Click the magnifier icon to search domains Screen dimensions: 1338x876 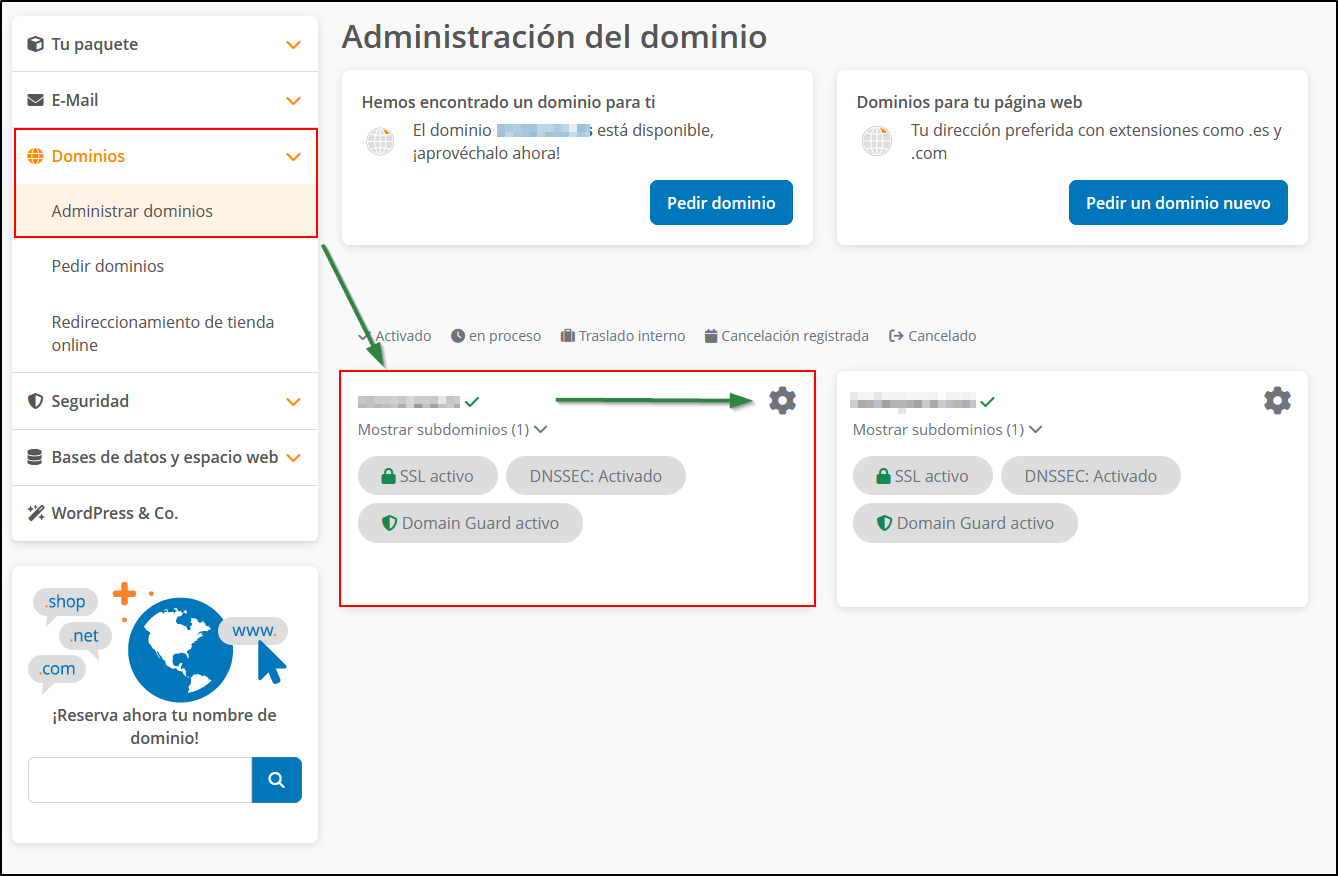tap(276, 780)
